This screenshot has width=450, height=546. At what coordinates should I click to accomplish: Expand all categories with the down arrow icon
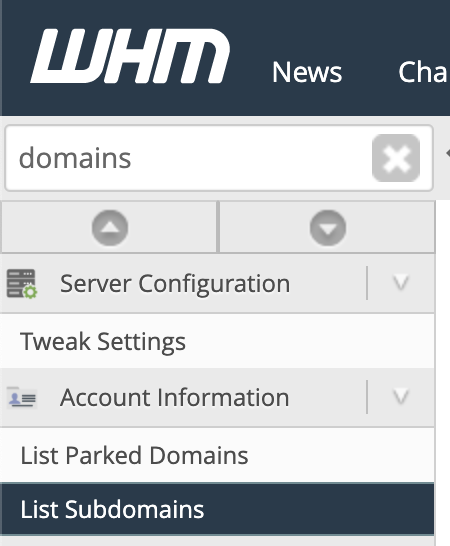(x=327, y=228)
